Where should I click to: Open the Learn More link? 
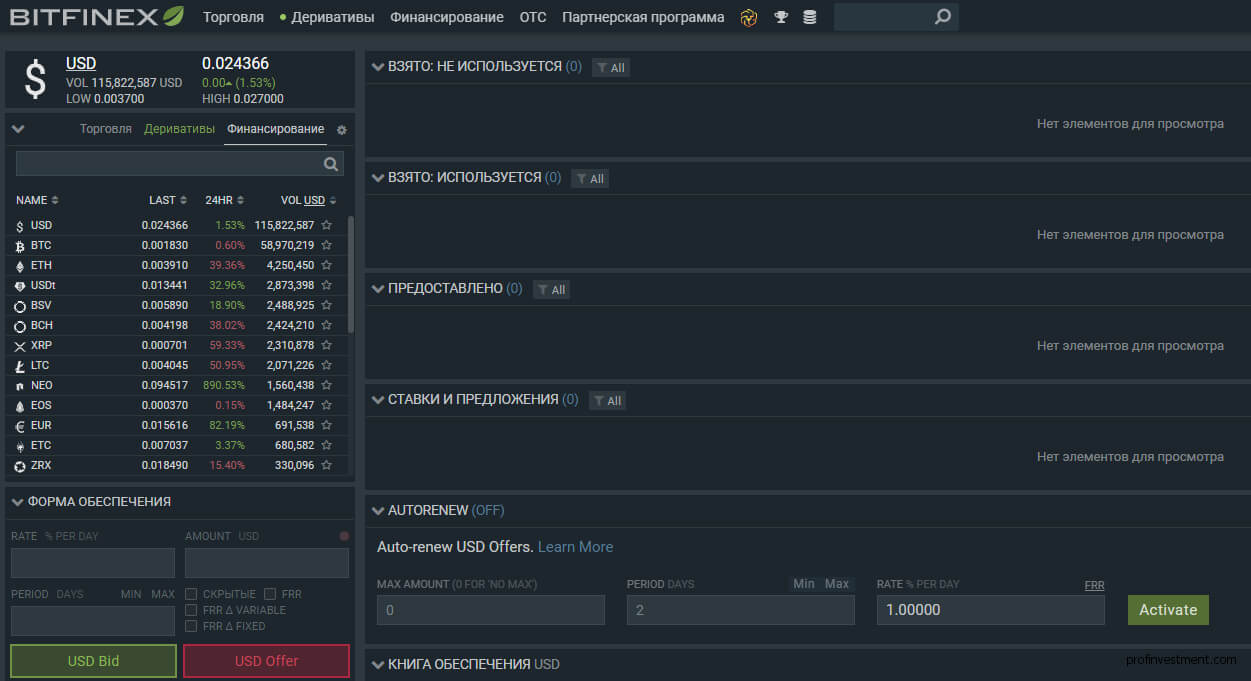pos(575,547)
